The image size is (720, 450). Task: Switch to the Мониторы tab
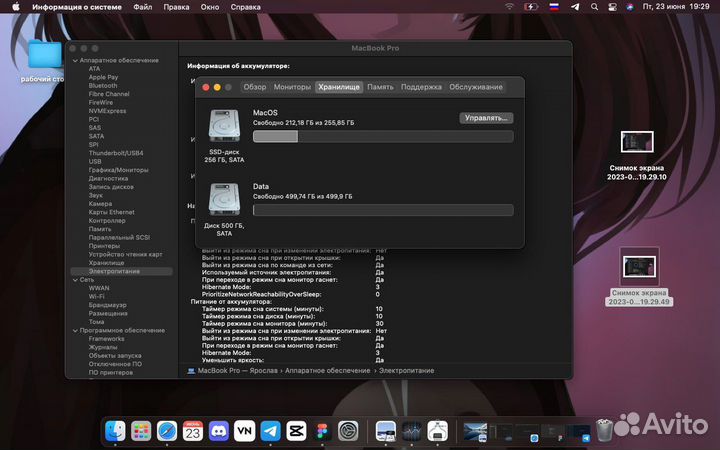pyautogui.click(x=292, y=87)
